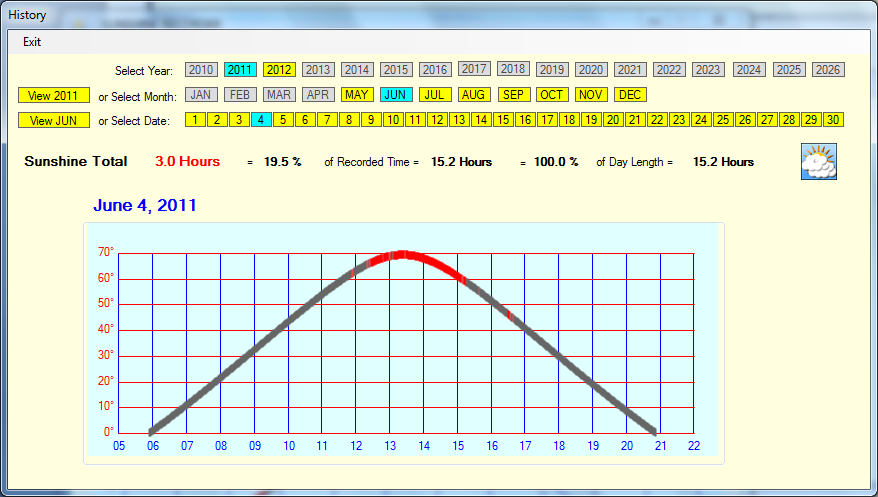Select year 2013
The image size is (878, 497).
coord(318,69)
